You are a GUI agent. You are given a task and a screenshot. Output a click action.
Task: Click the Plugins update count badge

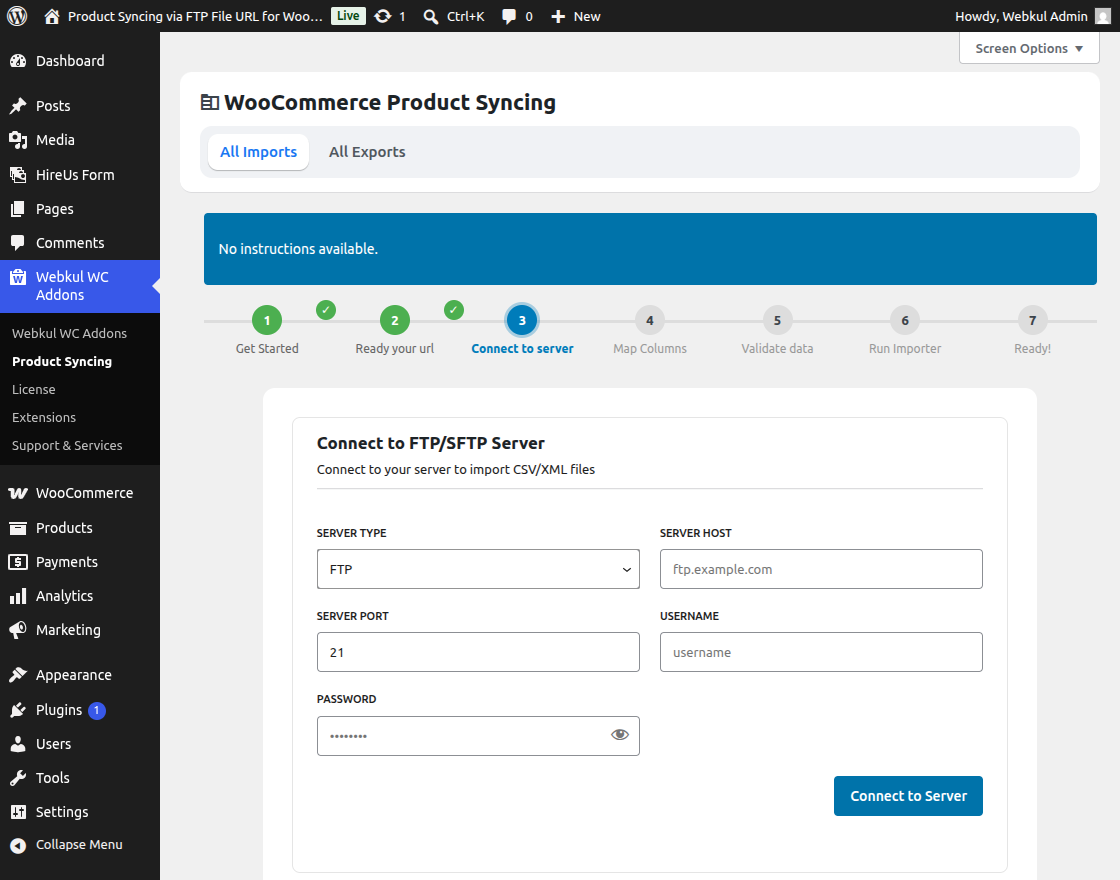[x=96, y=710]
